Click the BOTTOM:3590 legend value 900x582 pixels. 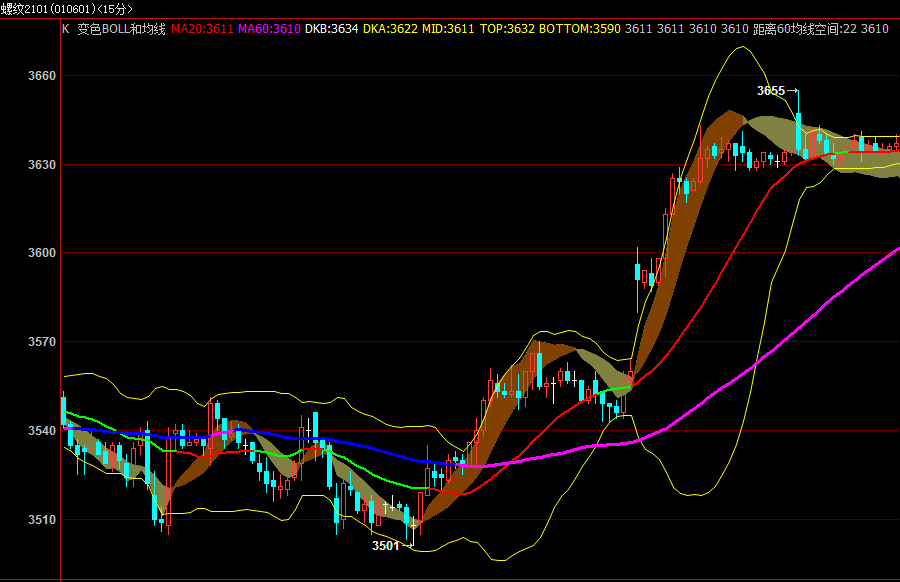[x=580, y=29]
